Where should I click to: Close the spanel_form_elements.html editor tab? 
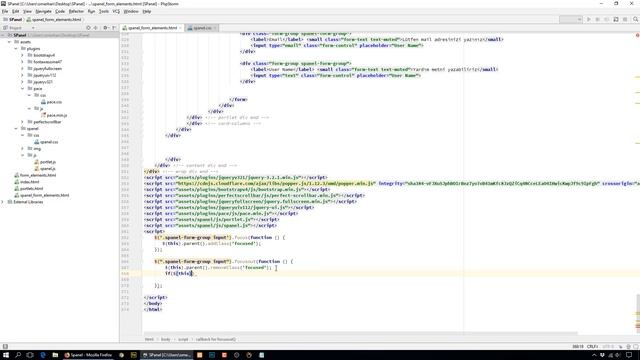(x=180, y=28)
